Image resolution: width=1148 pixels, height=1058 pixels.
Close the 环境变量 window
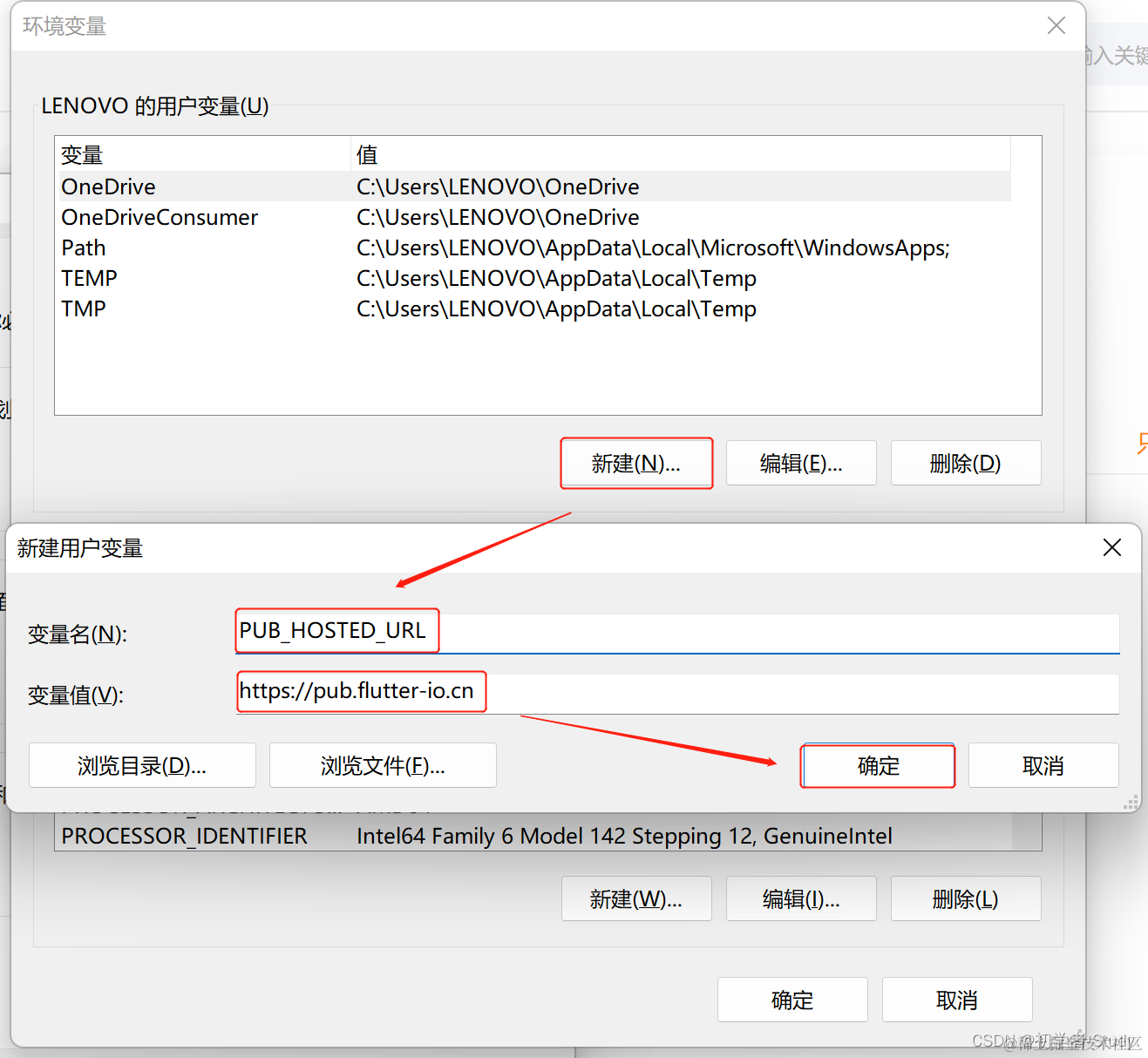click(1056, 25)
